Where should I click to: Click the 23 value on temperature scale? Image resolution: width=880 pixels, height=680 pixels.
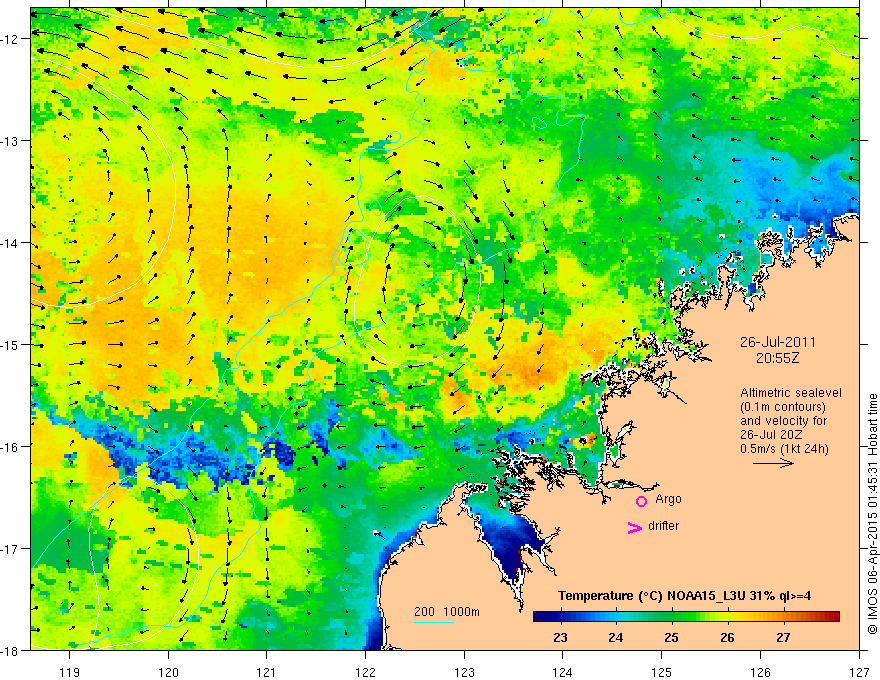[x=560, y=638]
